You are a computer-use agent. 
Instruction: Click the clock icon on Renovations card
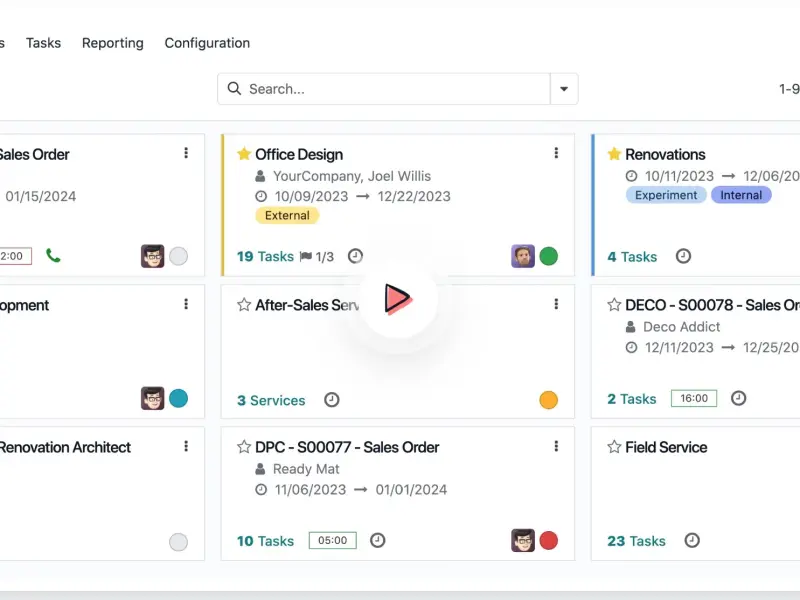[x=683, y=256]
